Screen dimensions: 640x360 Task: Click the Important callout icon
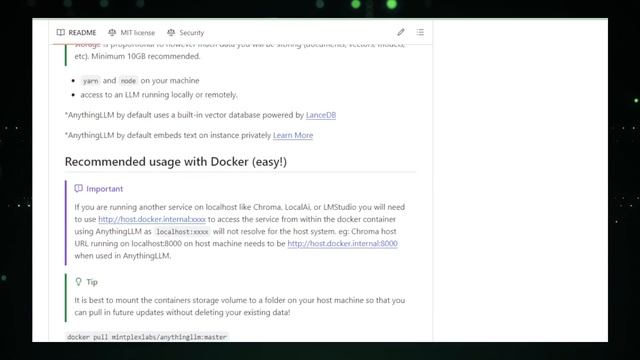click(78, 188)
